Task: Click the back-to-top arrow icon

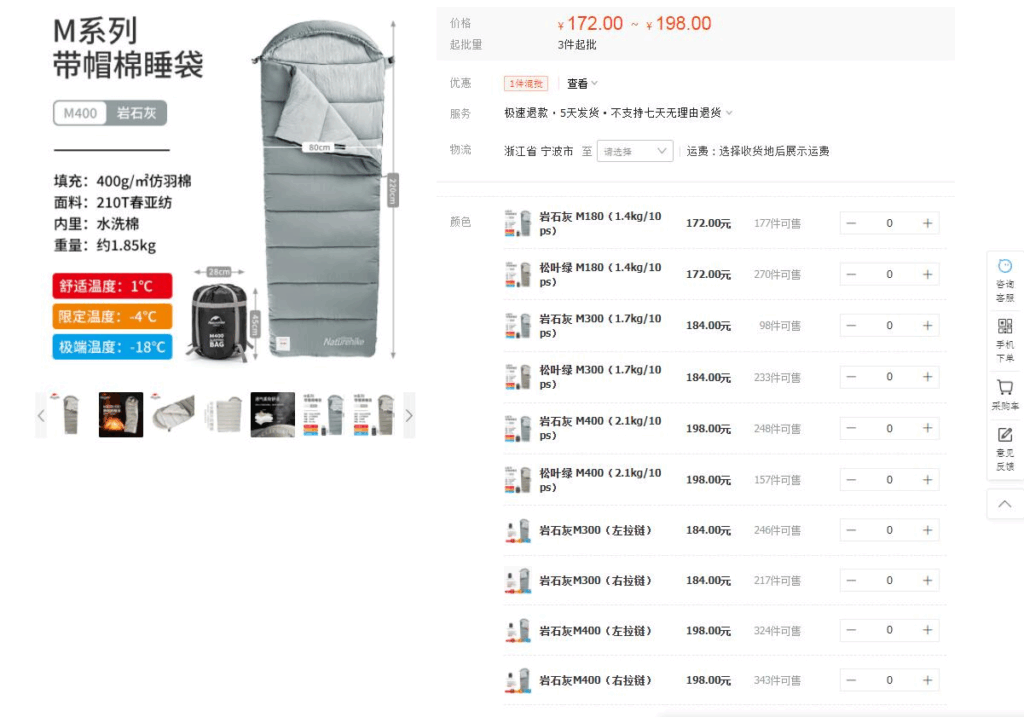Action: (x=1004, y=503)
